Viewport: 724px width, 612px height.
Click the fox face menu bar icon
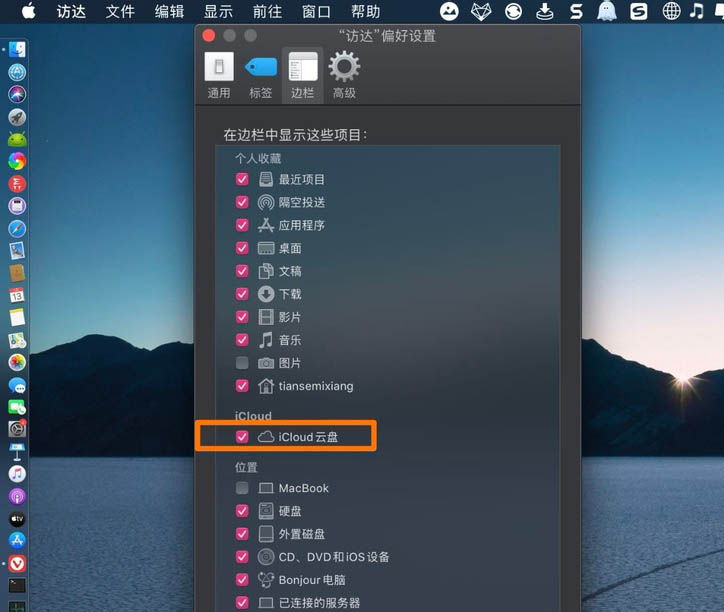tap(481, 11)
